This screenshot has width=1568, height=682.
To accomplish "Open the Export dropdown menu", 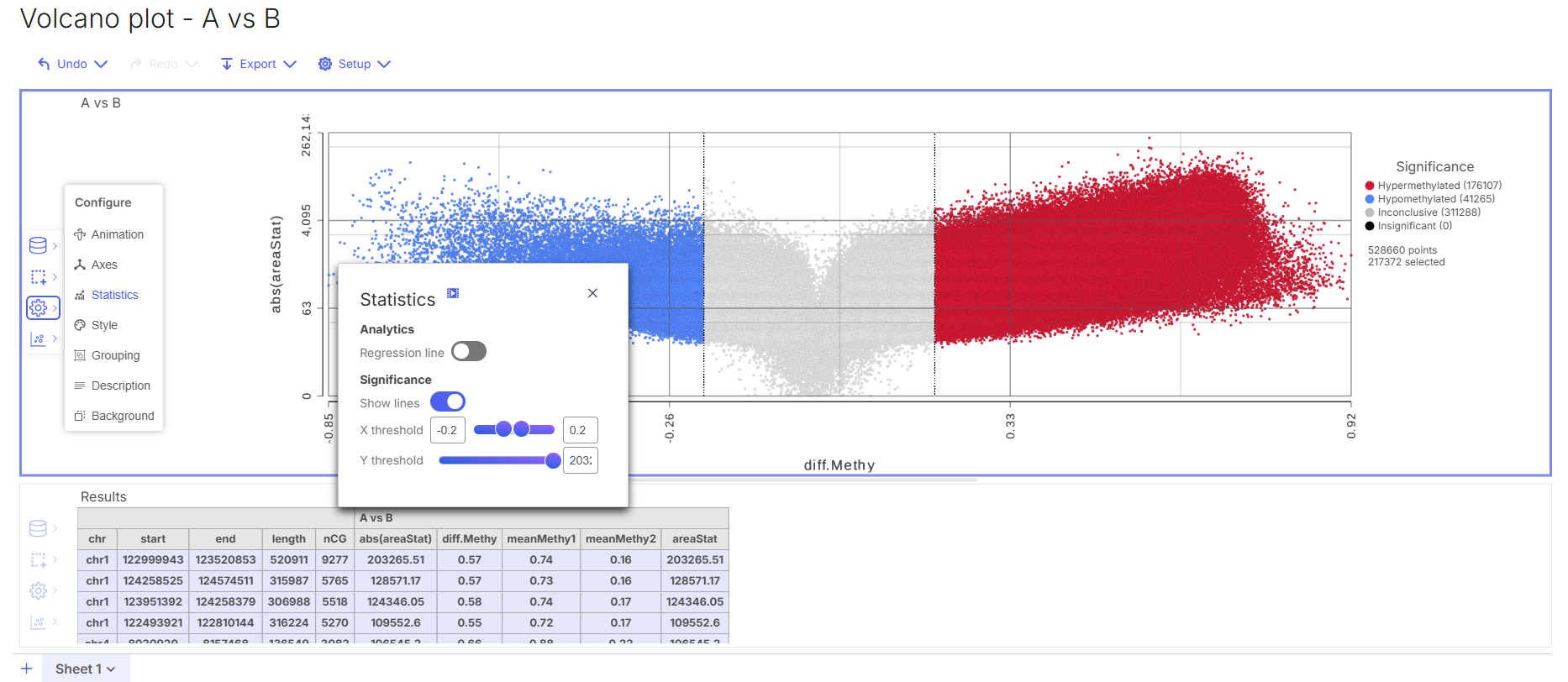I will coord(258,64).
